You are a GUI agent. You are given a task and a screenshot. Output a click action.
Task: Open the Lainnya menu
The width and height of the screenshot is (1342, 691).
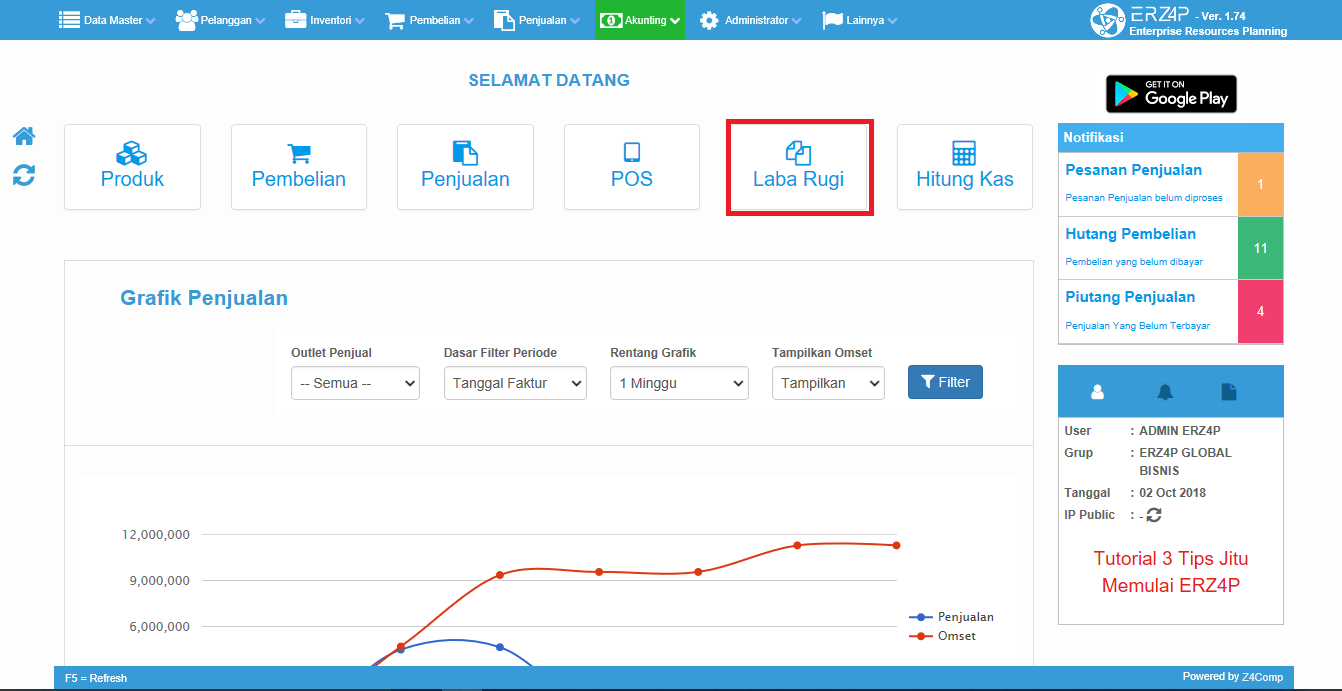[860, 20]
